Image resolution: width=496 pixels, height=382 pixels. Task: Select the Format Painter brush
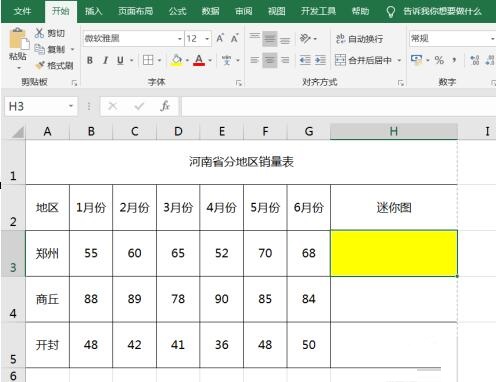click(x=40, y=65)
